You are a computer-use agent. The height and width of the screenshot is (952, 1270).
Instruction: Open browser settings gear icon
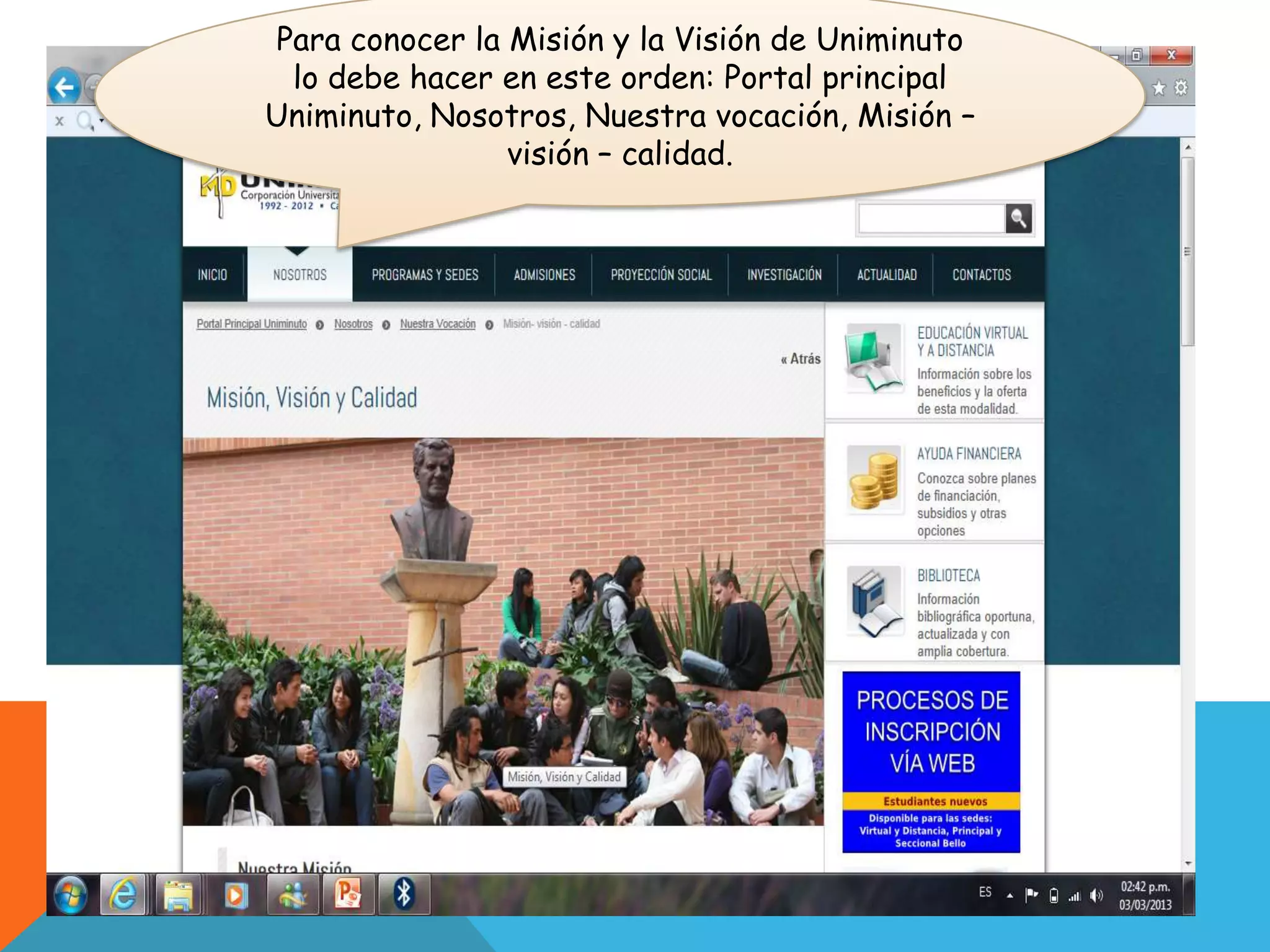1181,88
